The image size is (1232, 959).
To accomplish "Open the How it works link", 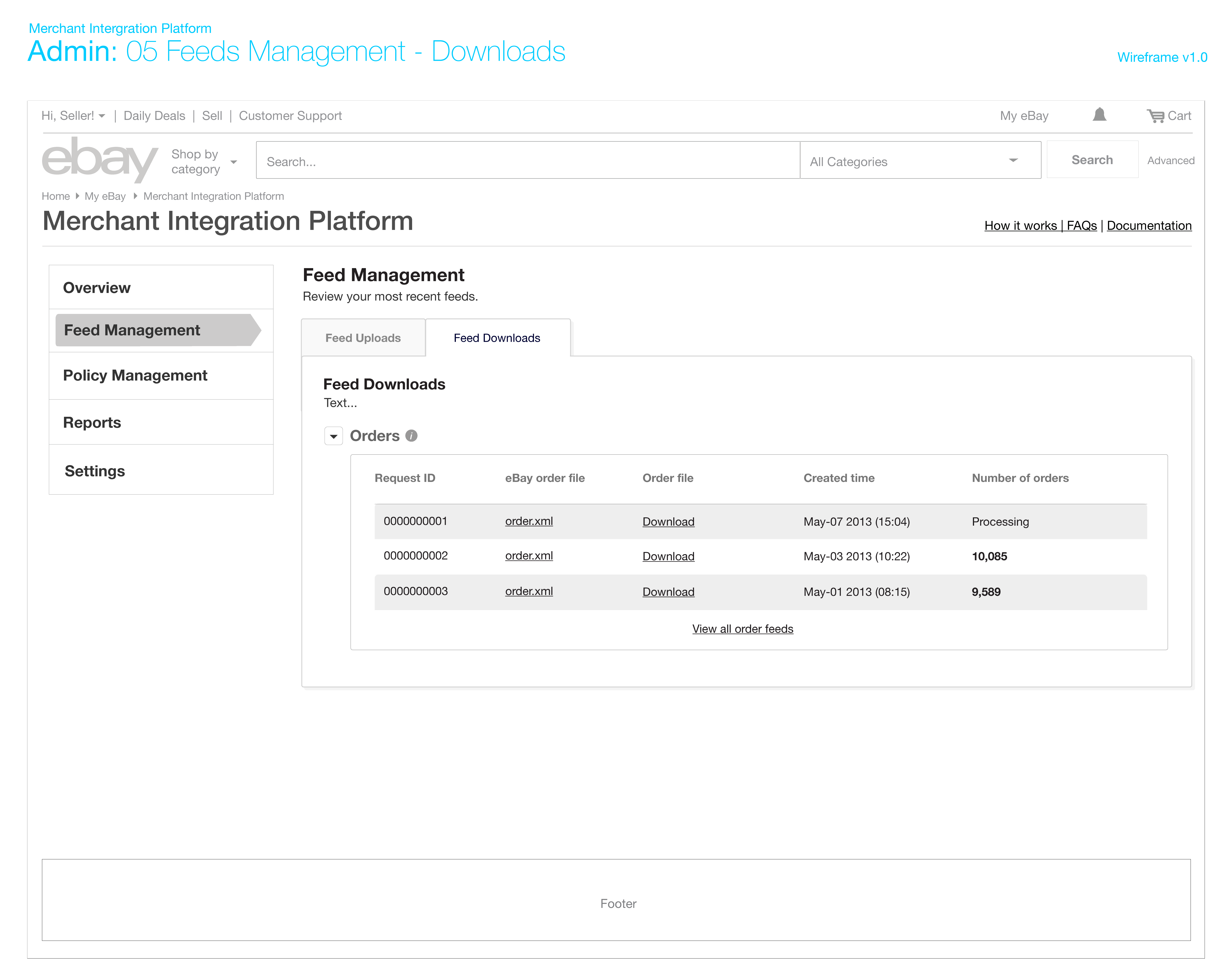I will click(x=1021, y=226).
